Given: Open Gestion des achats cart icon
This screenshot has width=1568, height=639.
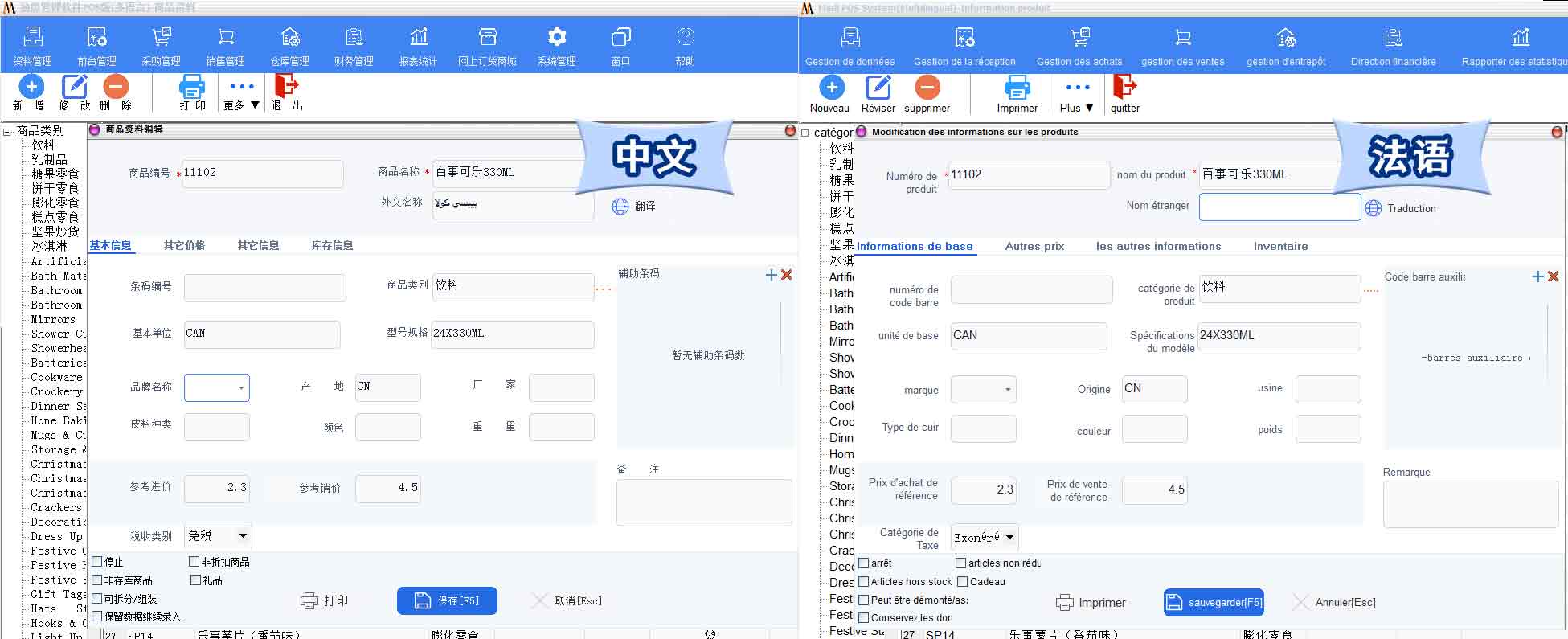Looking at the screenshot, I should pyautogui.click(x=1079, y=37).
